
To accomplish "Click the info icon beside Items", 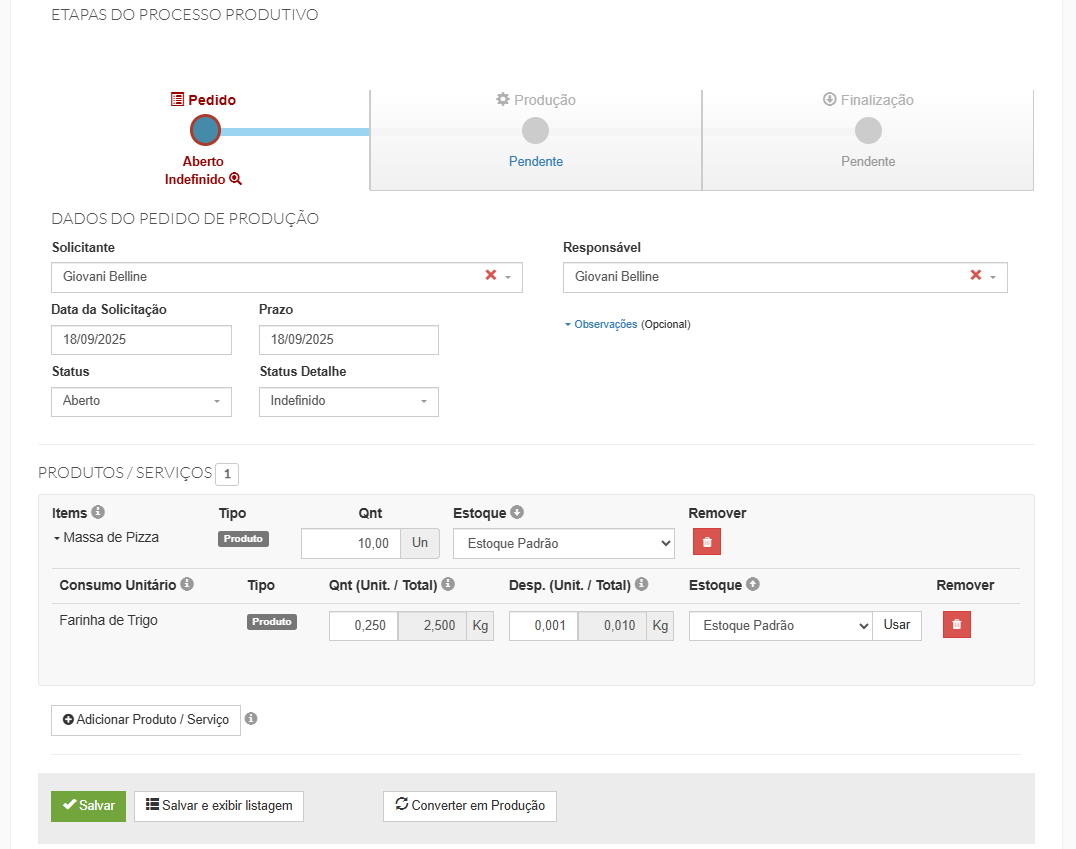I will [x=98, y=512].
